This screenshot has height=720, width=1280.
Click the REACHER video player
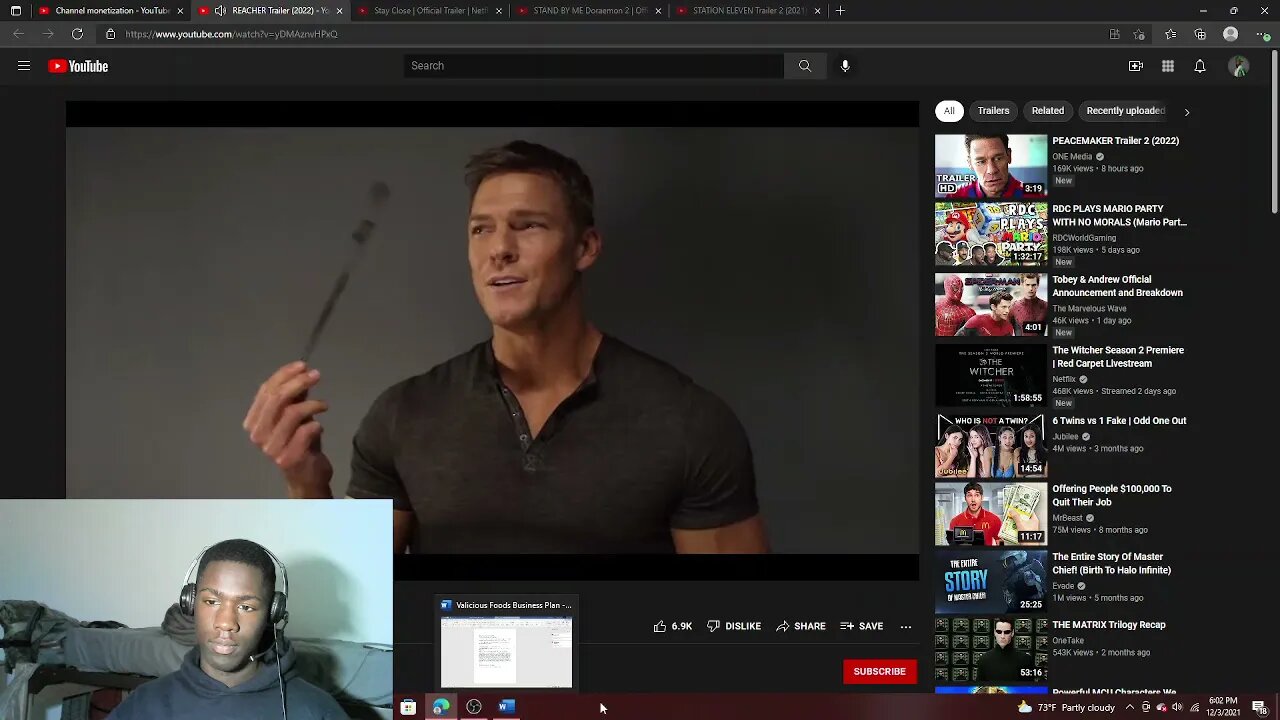492,340
